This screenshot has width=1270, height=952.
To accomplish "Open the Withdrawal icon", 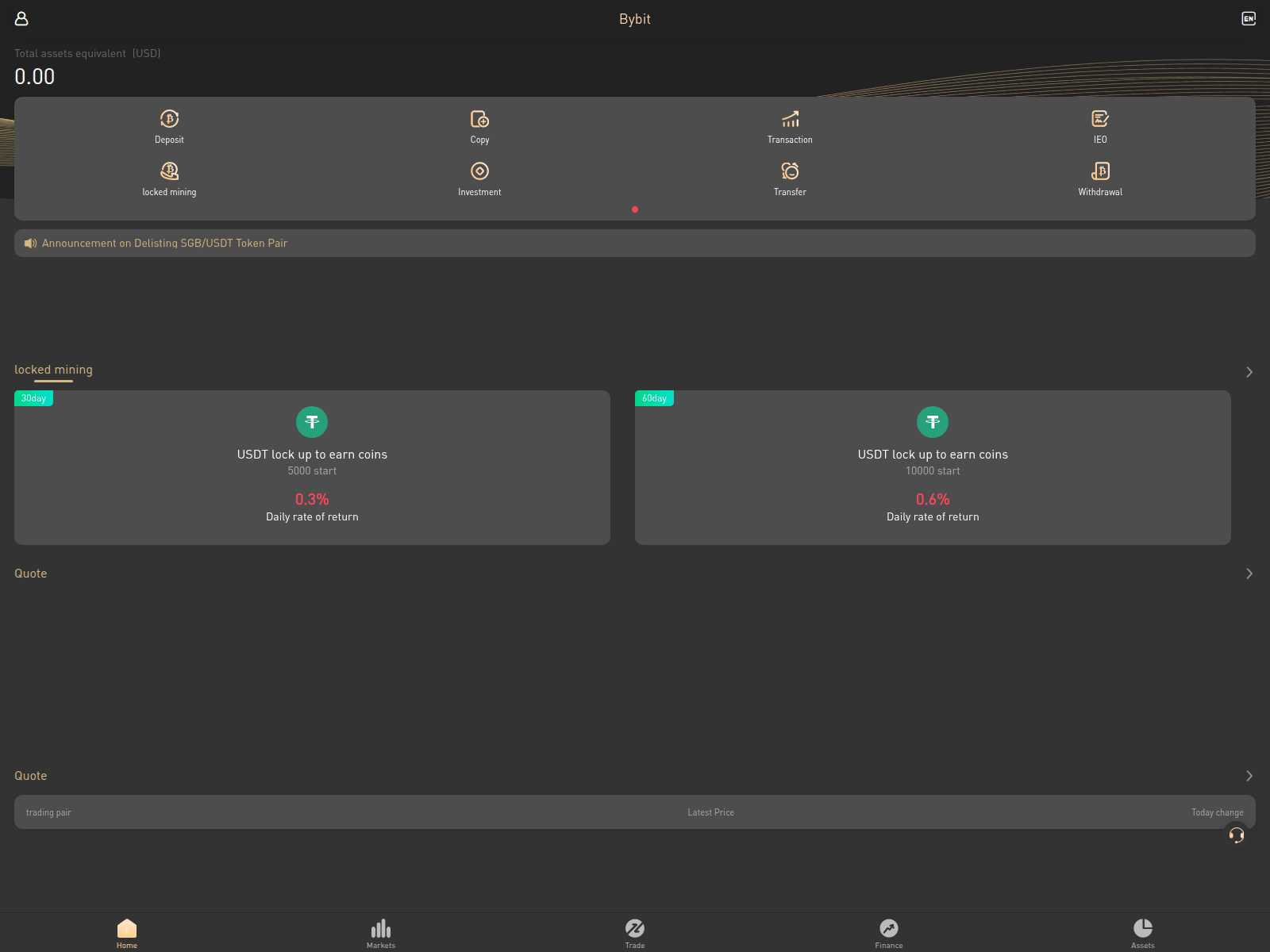I will coord(1100,171).
